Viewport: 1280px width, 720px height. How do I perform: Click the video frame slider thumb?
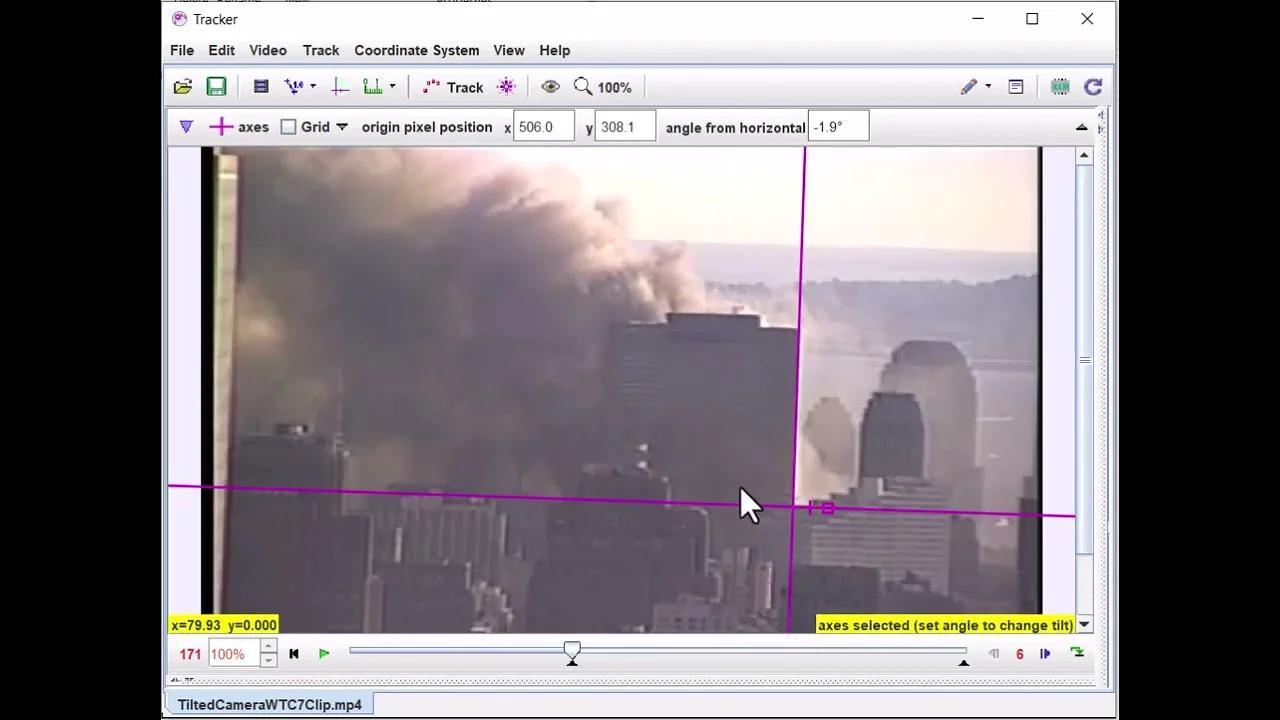(x=572, y=652)
